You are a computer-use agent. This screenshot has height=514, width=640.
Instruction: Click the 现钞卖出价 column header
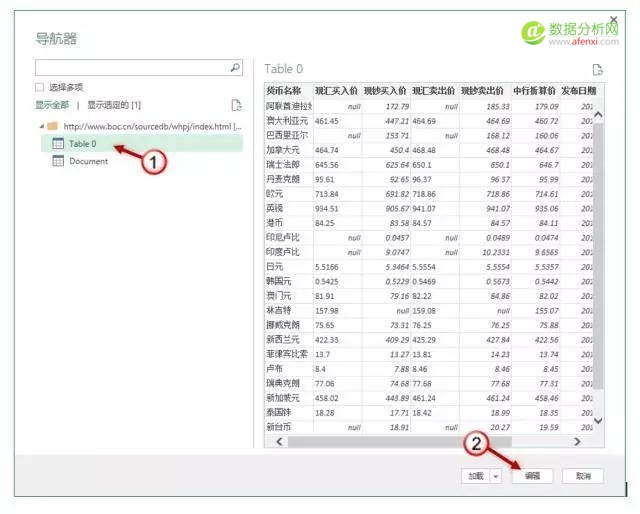[x=485, y=91]
